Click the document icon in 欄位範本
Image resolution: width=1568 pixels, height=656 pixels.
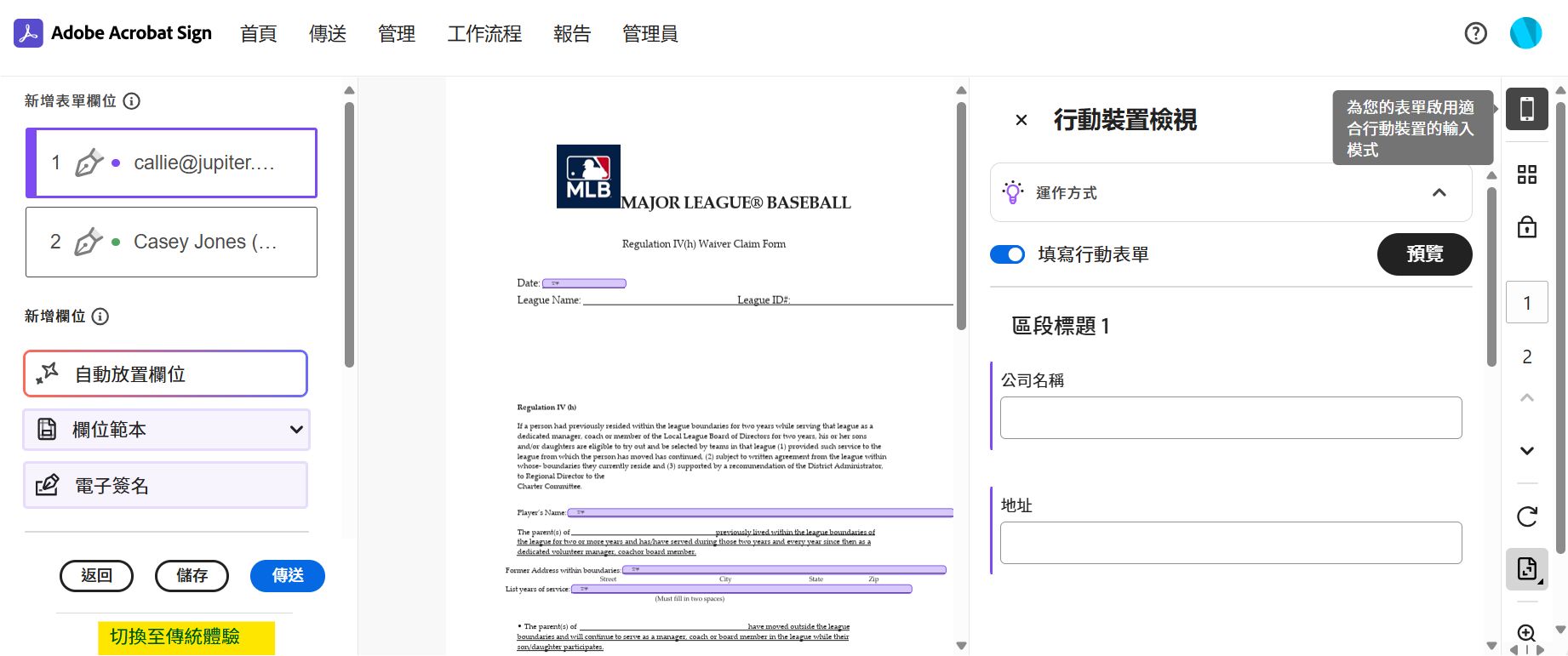click(48, 430)
